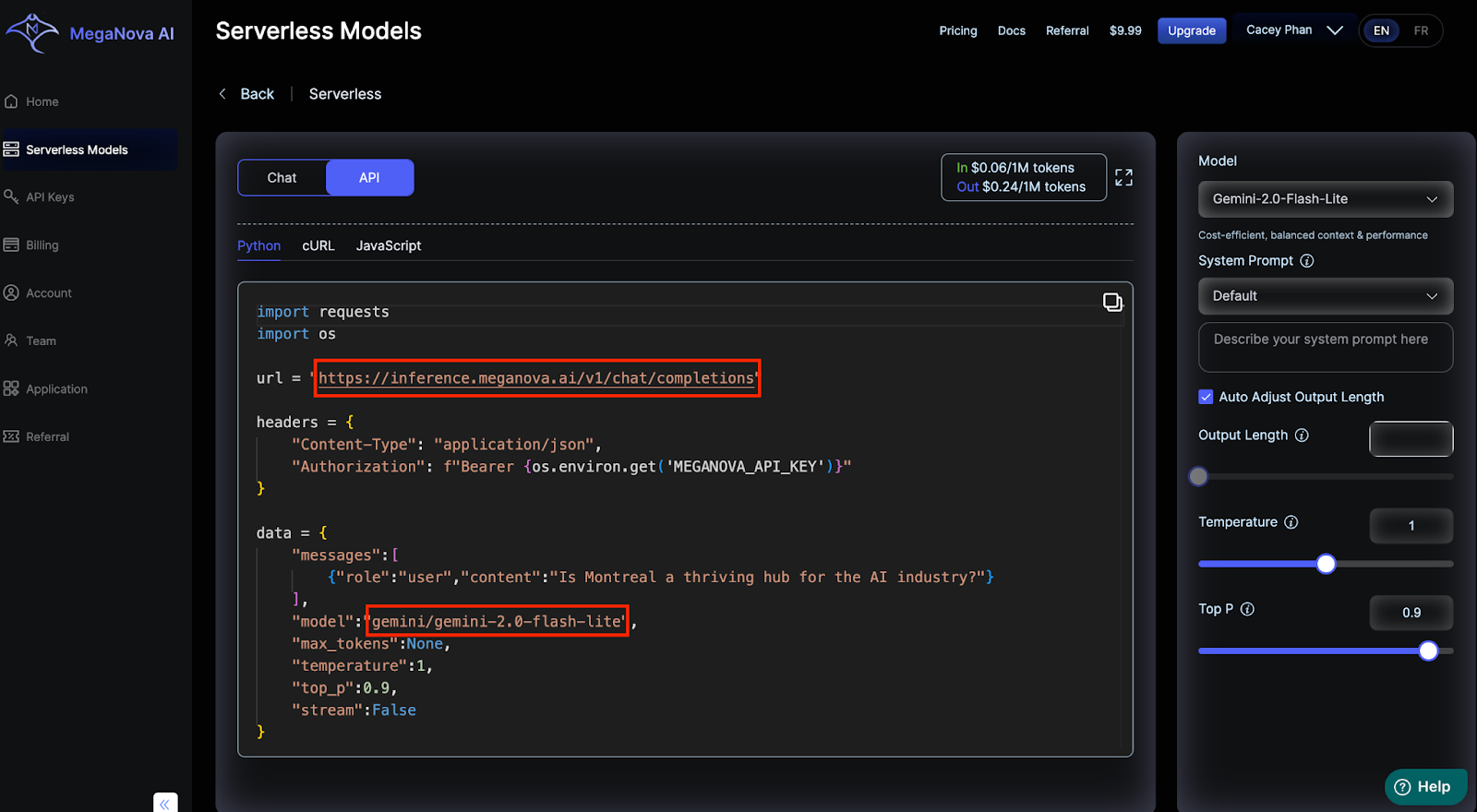Click the Back link
The image size is (1477, 812).
pyautogui.click(x=257, y=94)
